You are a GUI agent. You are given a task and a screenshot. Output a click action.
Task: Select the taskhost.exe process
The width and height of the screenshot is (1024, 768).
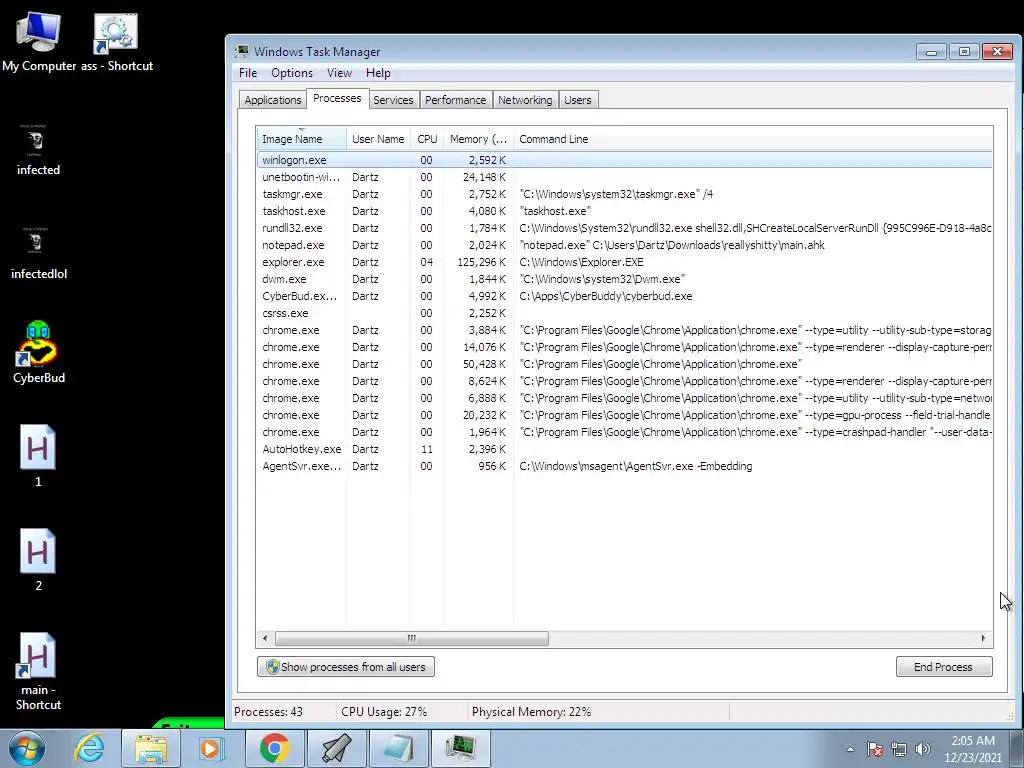(x=624, y=211)
